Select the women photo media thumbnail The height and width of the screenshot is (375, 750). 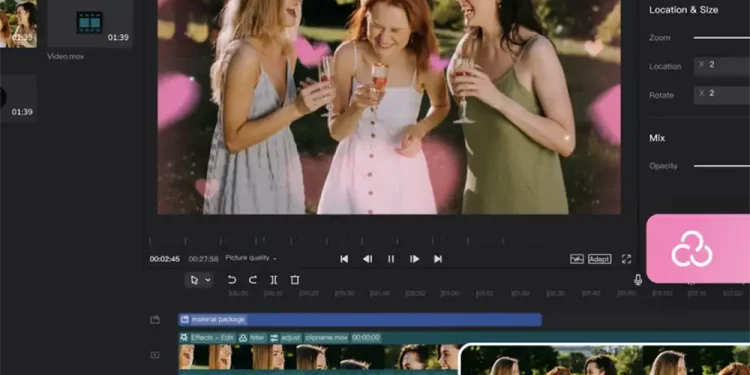click(x=18, y=23)
